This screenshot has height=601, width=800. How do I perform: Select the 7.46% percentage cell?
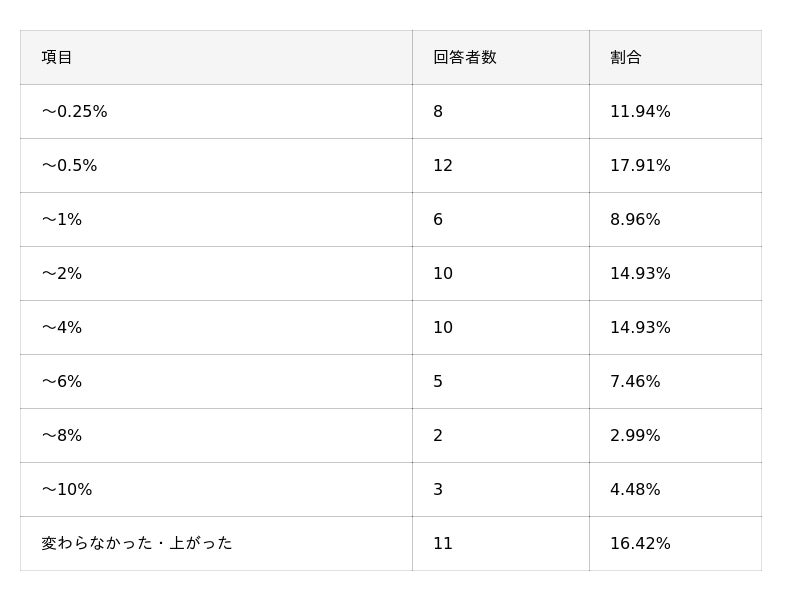click(635, 382)
